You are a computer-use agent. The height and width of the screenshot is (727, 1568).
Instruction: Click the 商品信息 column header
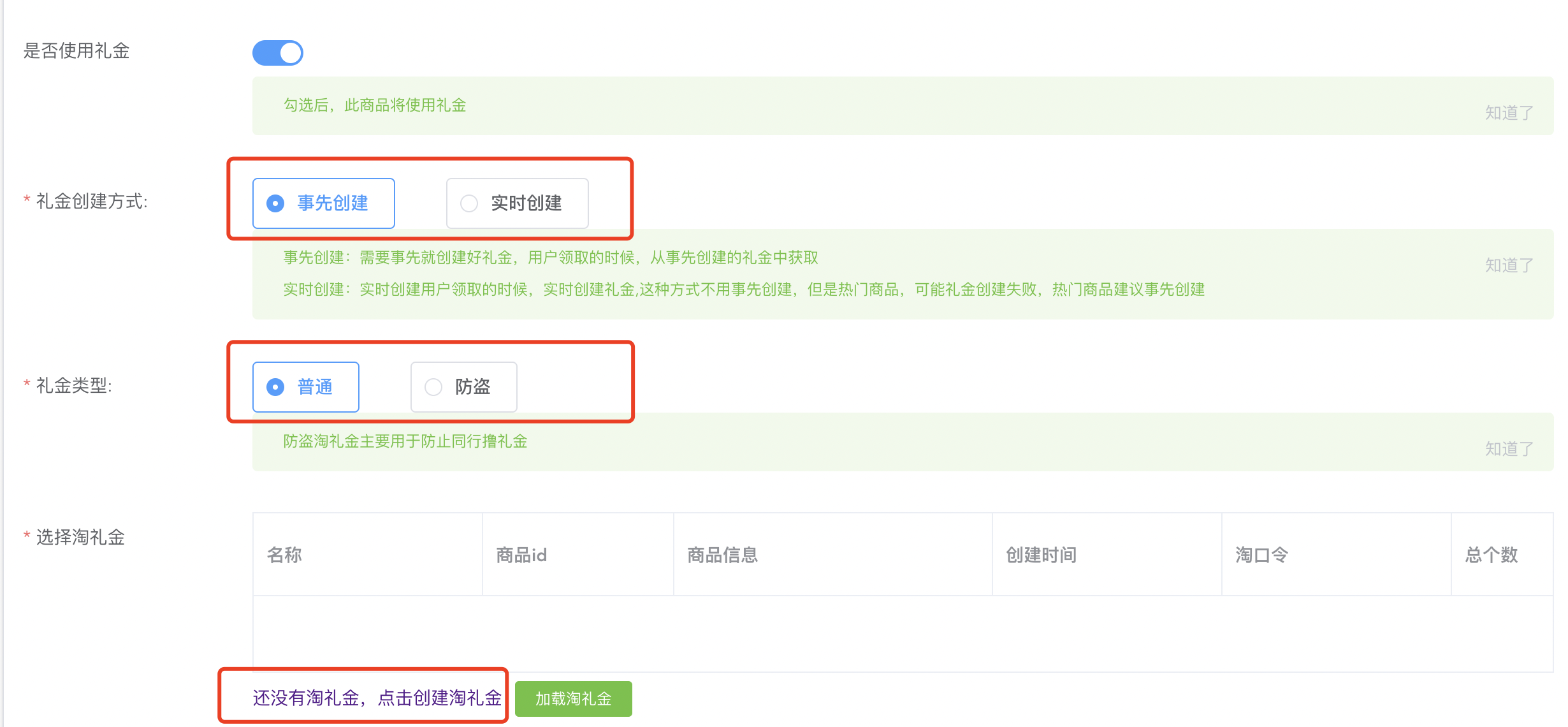(x=722, y=555)
